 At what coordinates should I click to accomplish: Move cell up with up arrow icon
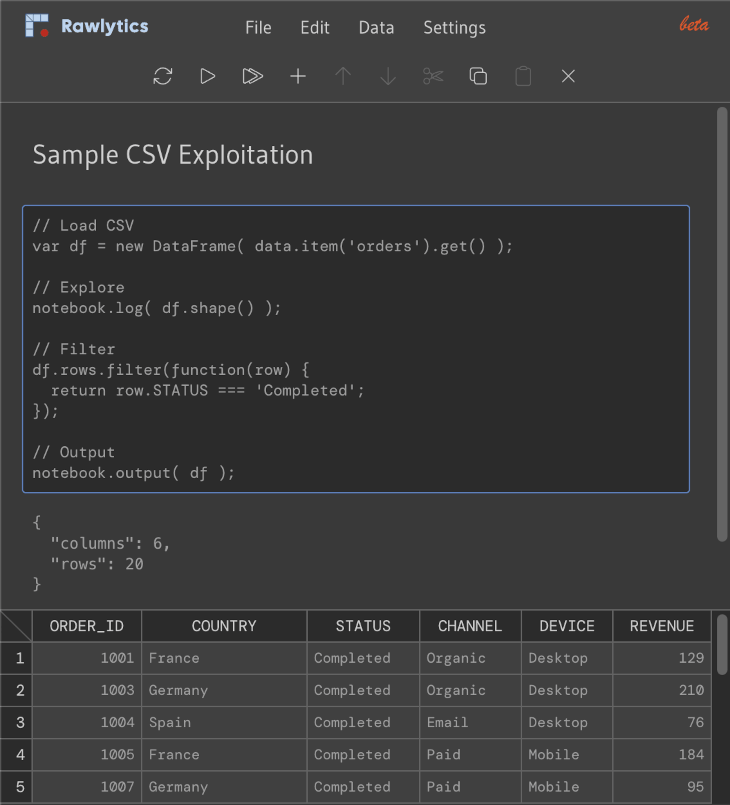pyautogui.click(x=343, y=76)
